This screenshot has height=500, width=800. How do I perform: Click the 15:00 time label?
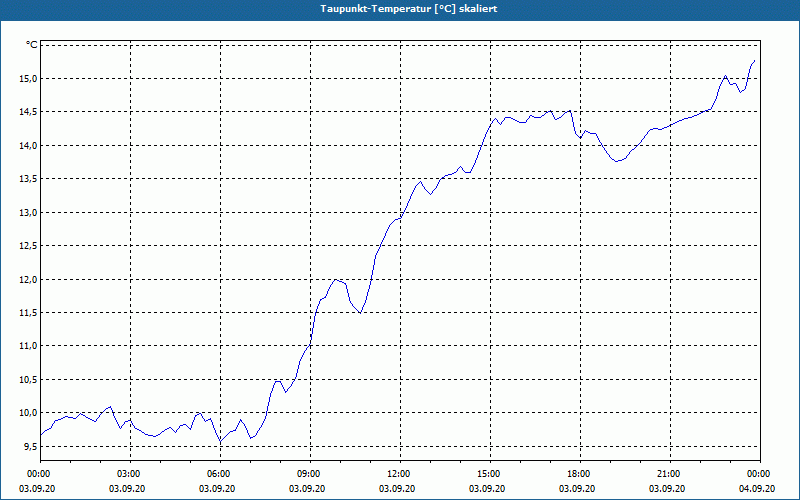pyautogui.click(x=490, y=474)
